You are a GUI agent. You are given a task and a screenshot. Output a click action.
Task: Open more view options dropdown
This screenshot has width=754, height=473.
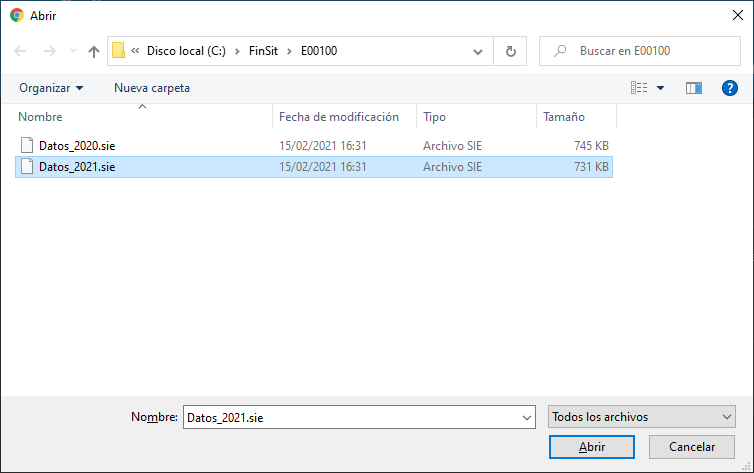(661, 88)
